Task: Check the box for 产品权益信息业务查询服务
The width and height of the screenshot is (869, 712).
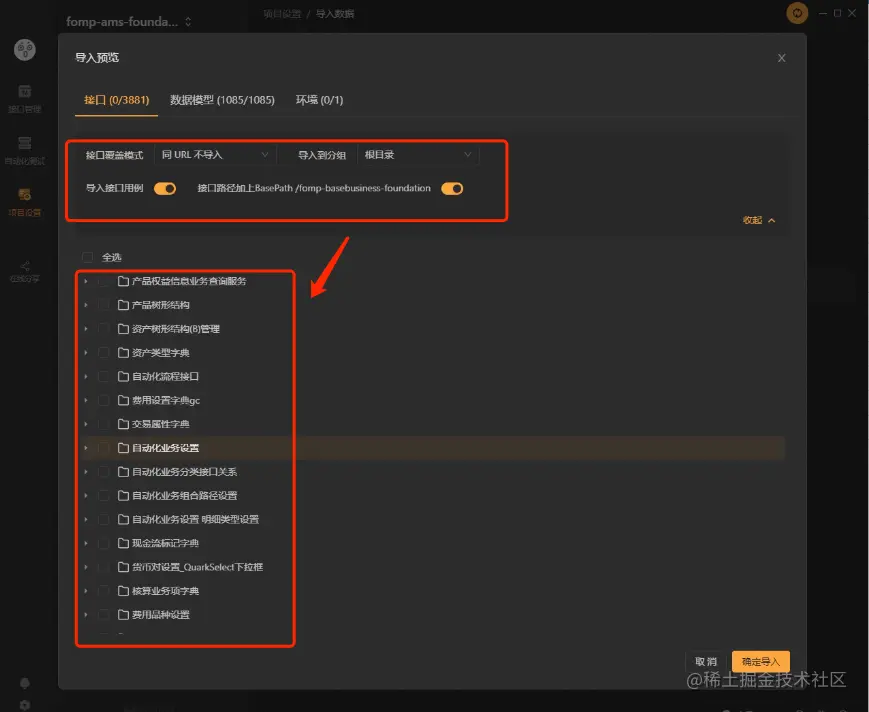Action: point(104,281)
